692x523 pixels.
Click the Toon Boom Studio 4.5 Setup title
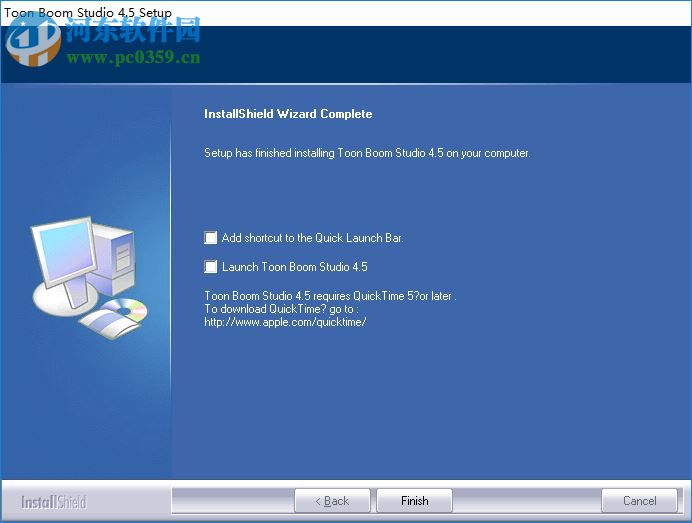click(88, 12)
